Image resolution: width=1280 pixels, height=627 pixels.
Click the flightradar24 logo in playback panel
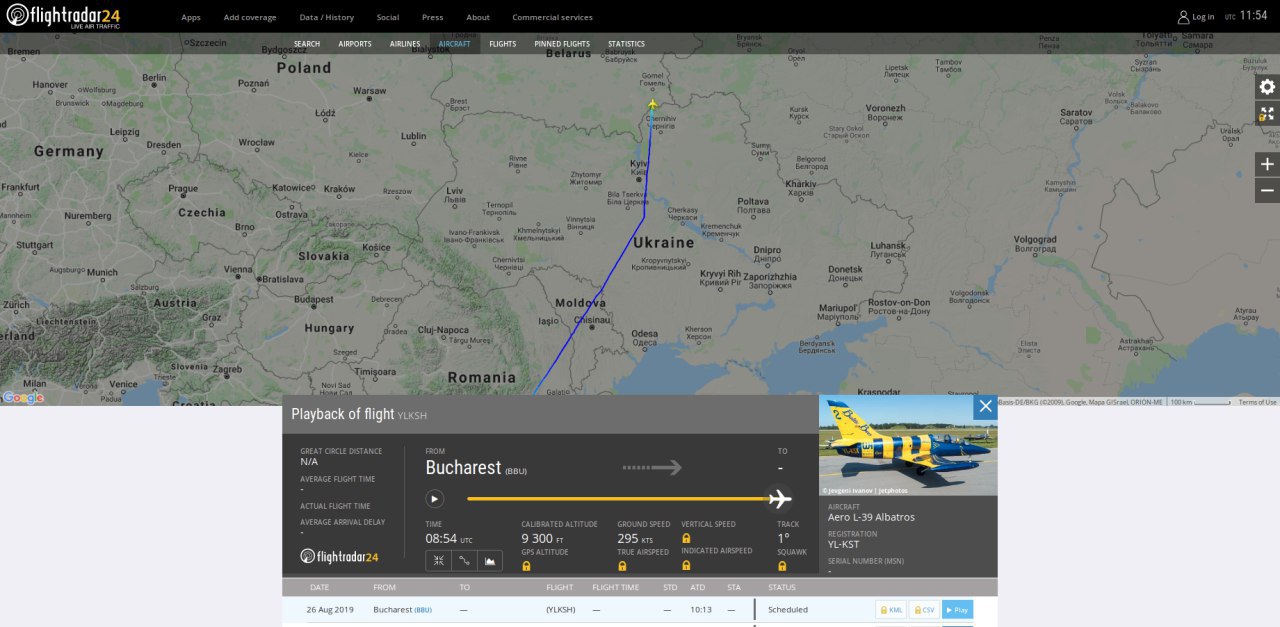(x=339, y=557)
